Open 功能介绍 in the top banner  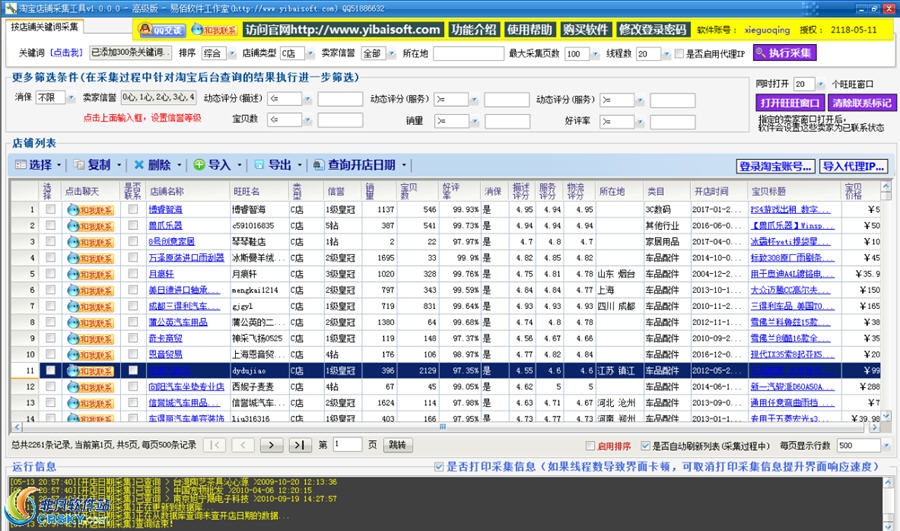tap(474, 29)
